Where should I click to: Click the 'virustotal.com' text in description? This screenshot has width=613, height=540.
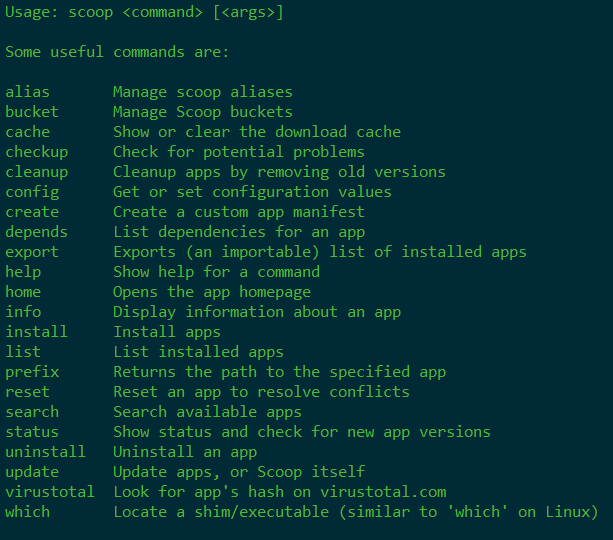383,492
